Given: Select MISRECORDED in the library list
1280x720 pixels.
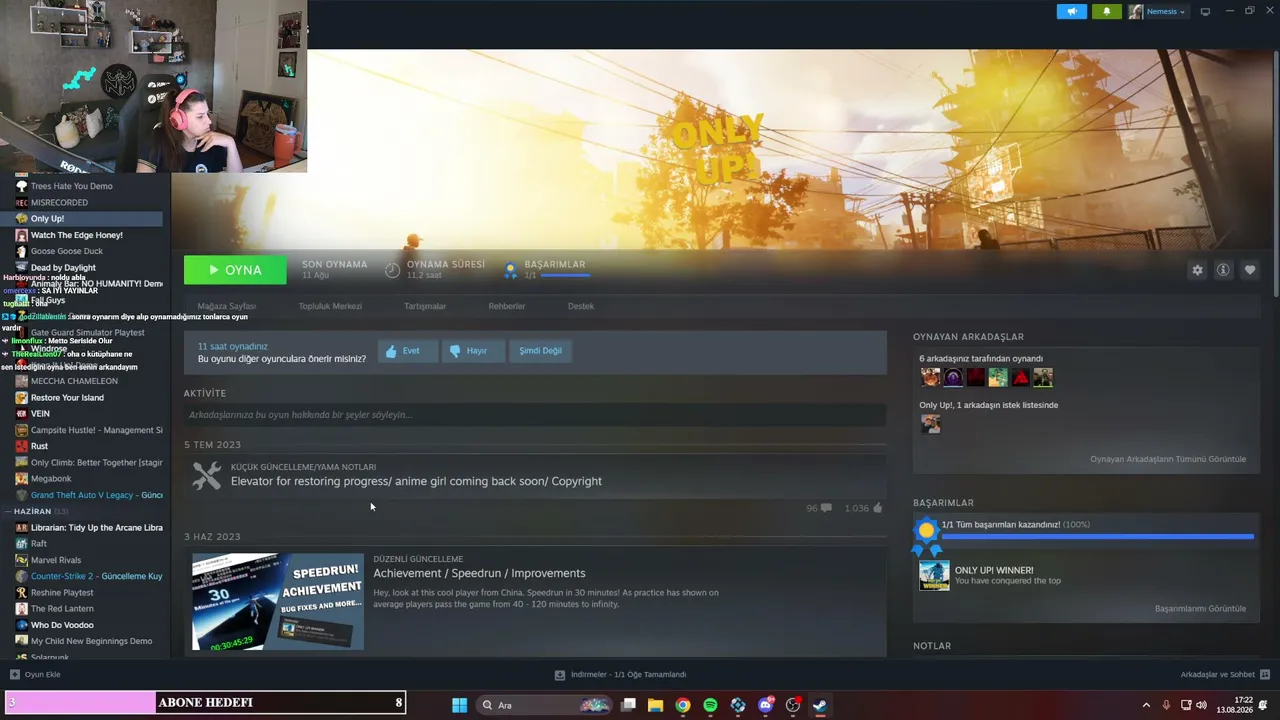Looking at the screenshot, I should [x=59, y=202].
